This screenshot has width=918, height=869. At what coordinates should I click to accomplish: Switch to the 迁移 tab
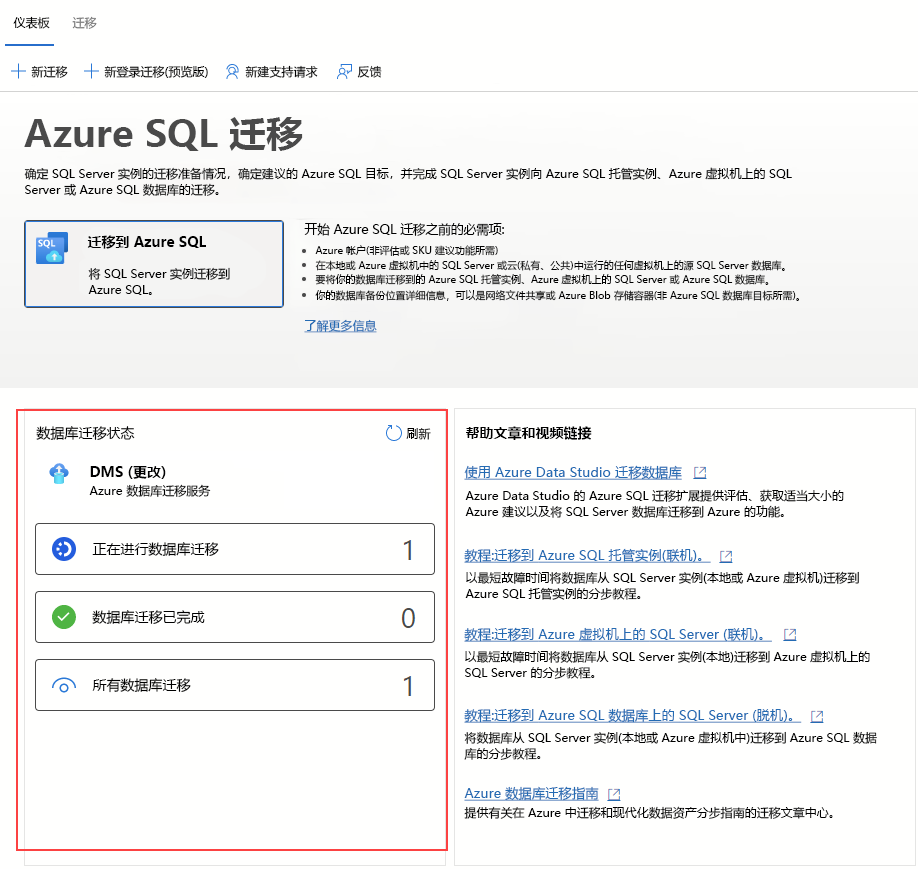[x=83, y=23]
